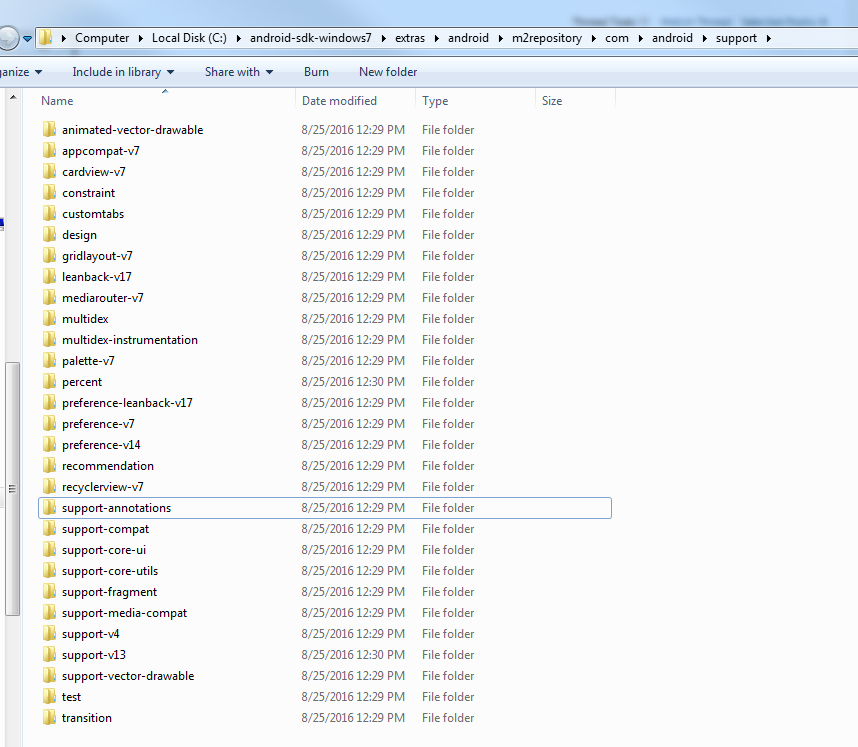The height and width of the screenshot is (747, 858).
Task: Click the New folder button
Action: point(388,71)
